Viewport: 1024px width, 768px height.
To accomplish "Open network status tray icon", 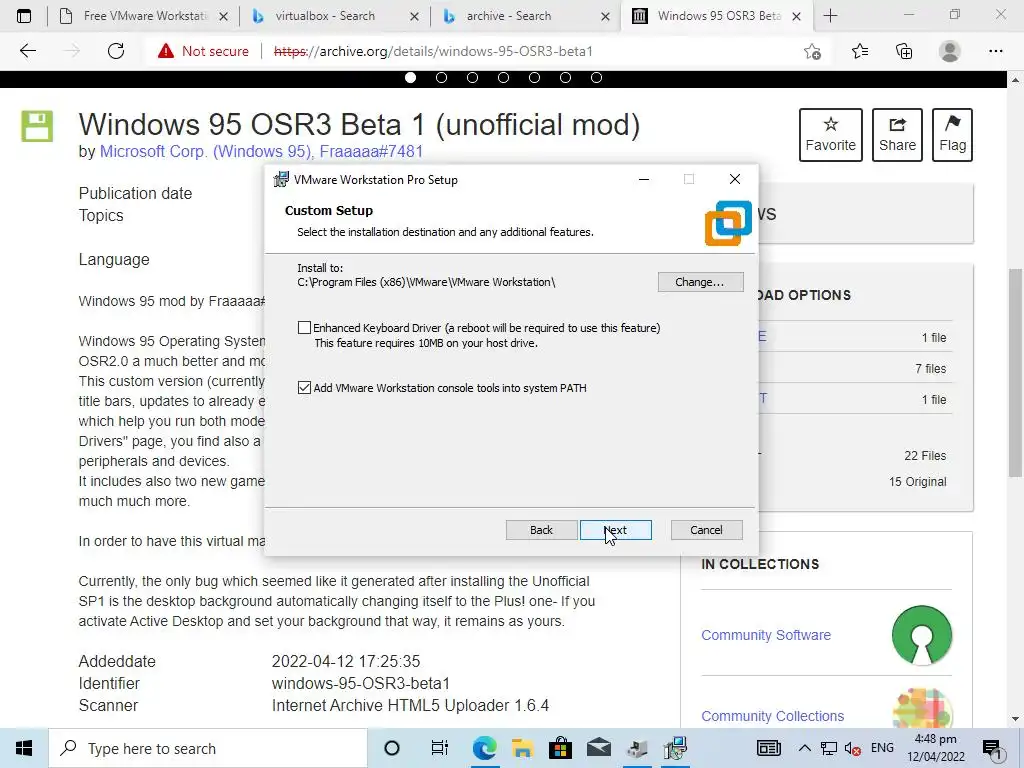I will (x=829, y=748).
